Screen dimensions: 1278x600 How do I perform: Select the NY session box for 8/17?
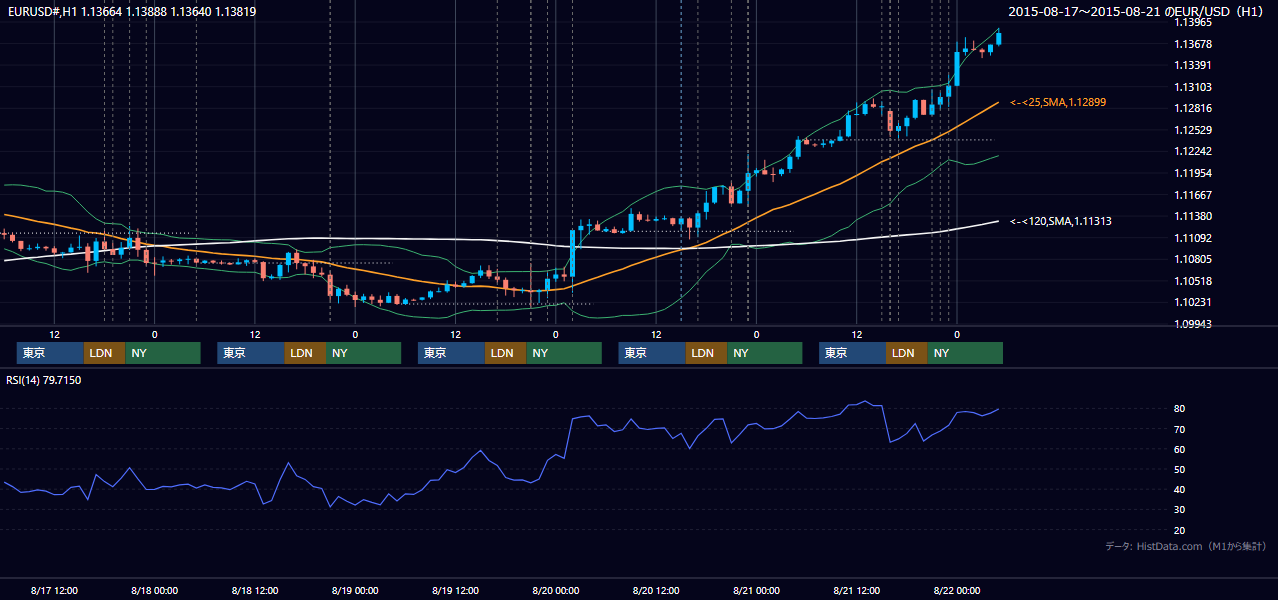pos(163,353)
